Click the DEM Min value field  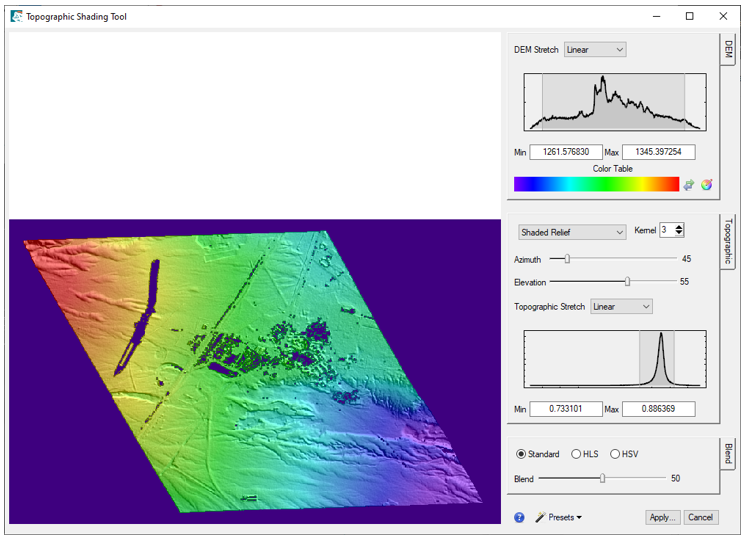click(566, 152)
